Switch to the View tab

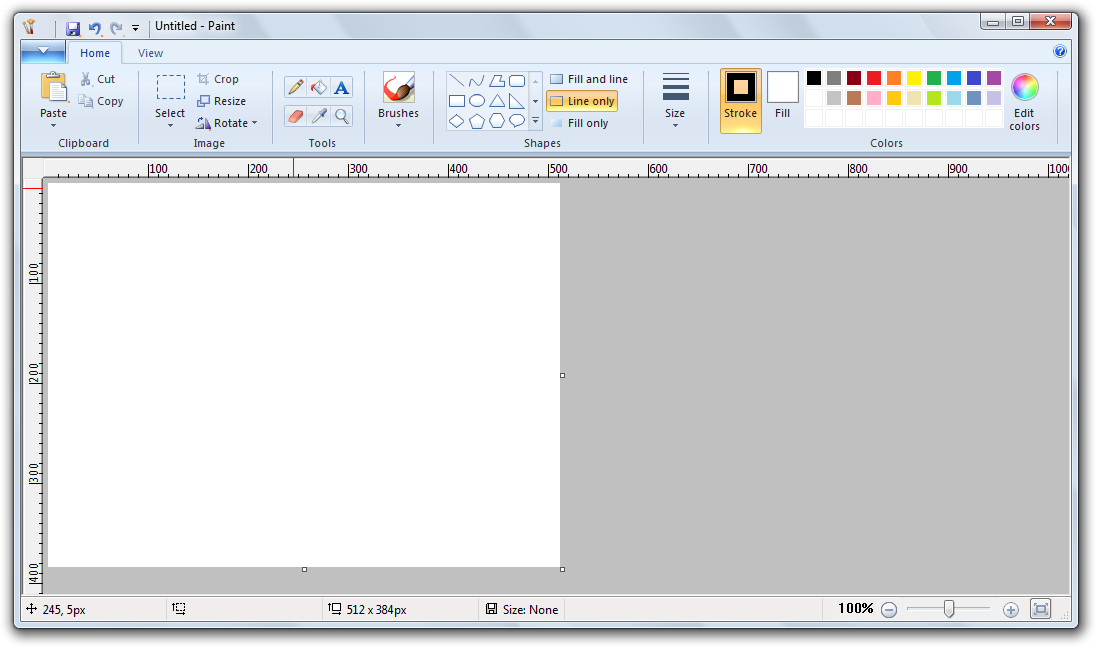[150, 53]
